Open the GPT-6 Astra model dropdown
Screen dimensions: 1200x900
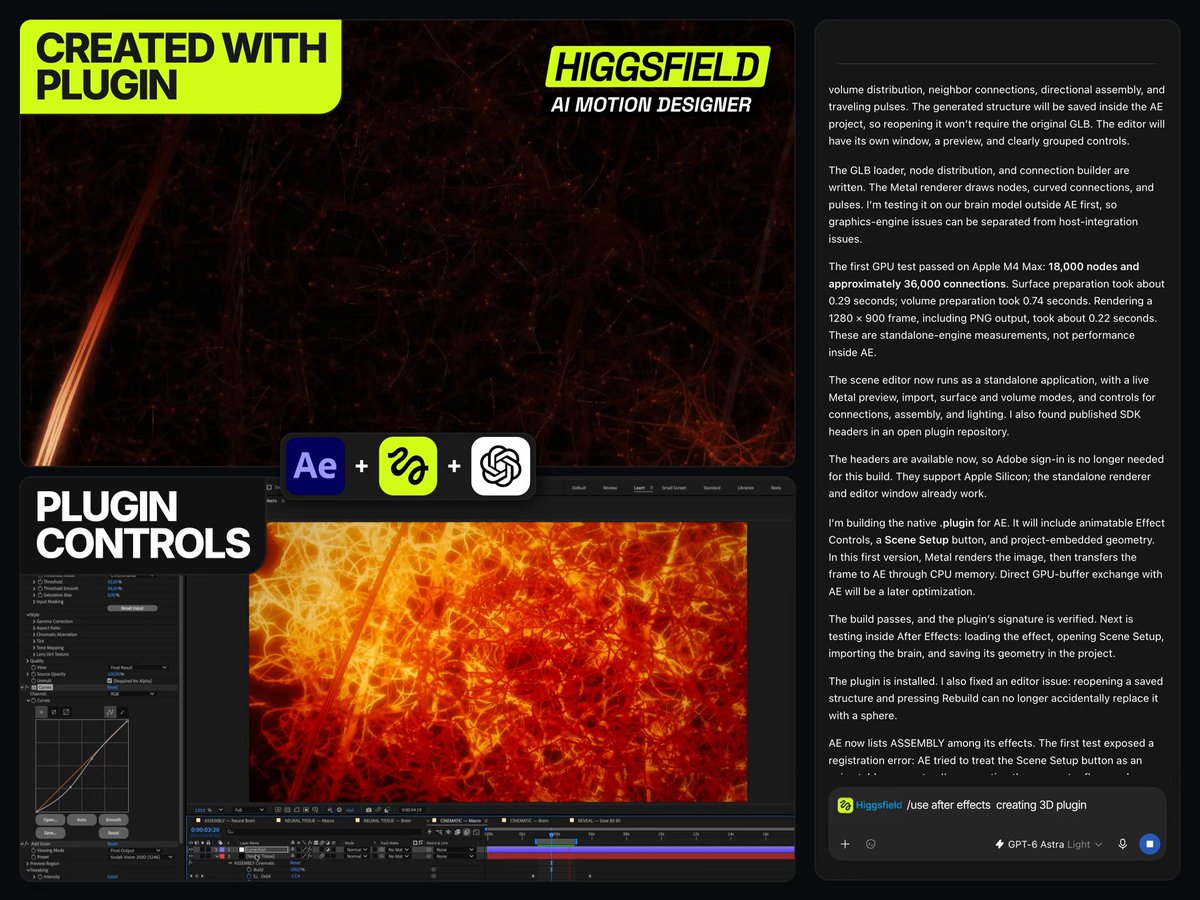coord(1049,844)
